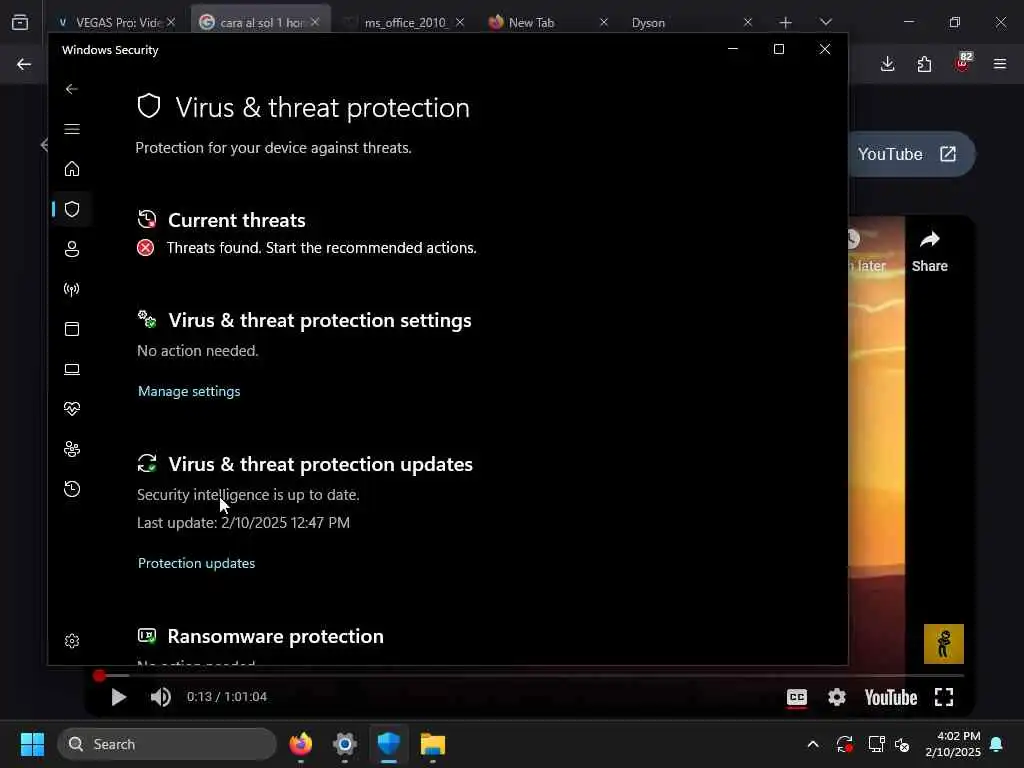Click the taskbar Search box
This screenshot has width=1024, height=768.
pos(167,744)
